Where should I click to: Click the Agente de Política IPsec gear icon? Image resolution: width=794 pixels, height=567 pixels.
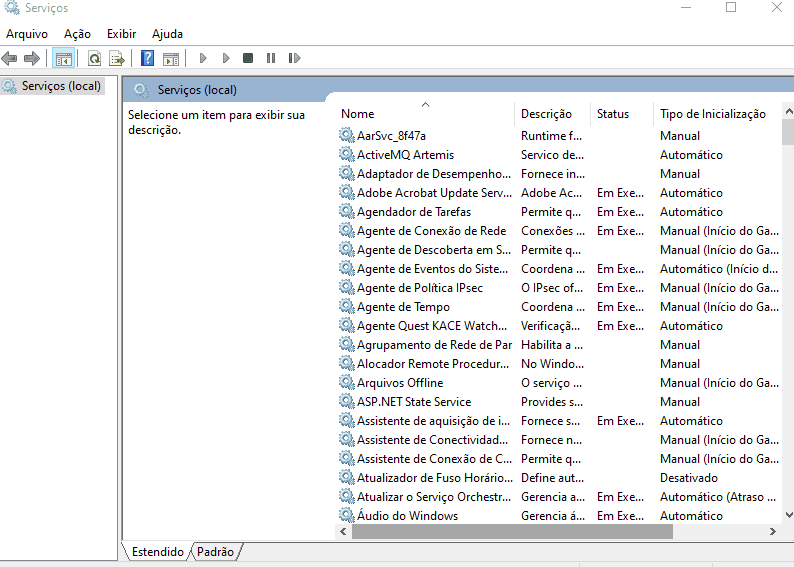coord(346,287)
